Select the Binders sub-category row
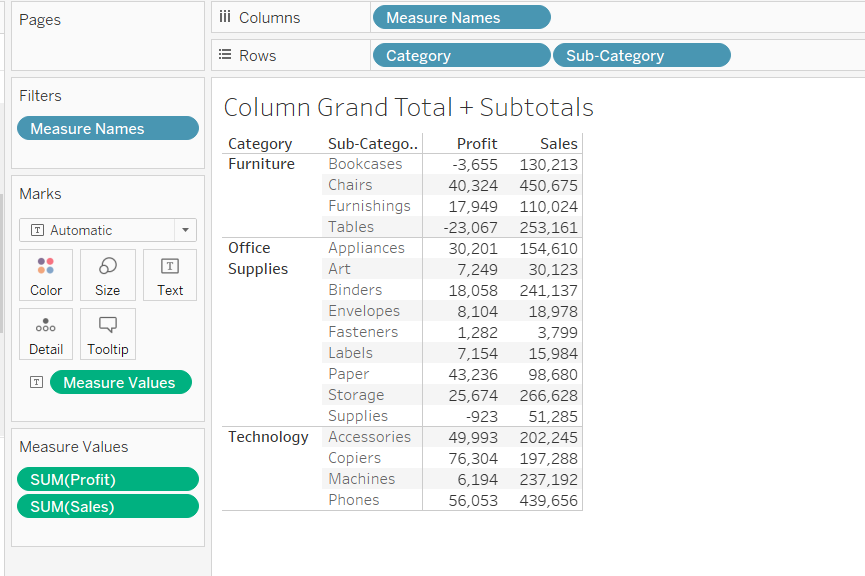Viewport: 865px width, 576px height. point(355,290)
